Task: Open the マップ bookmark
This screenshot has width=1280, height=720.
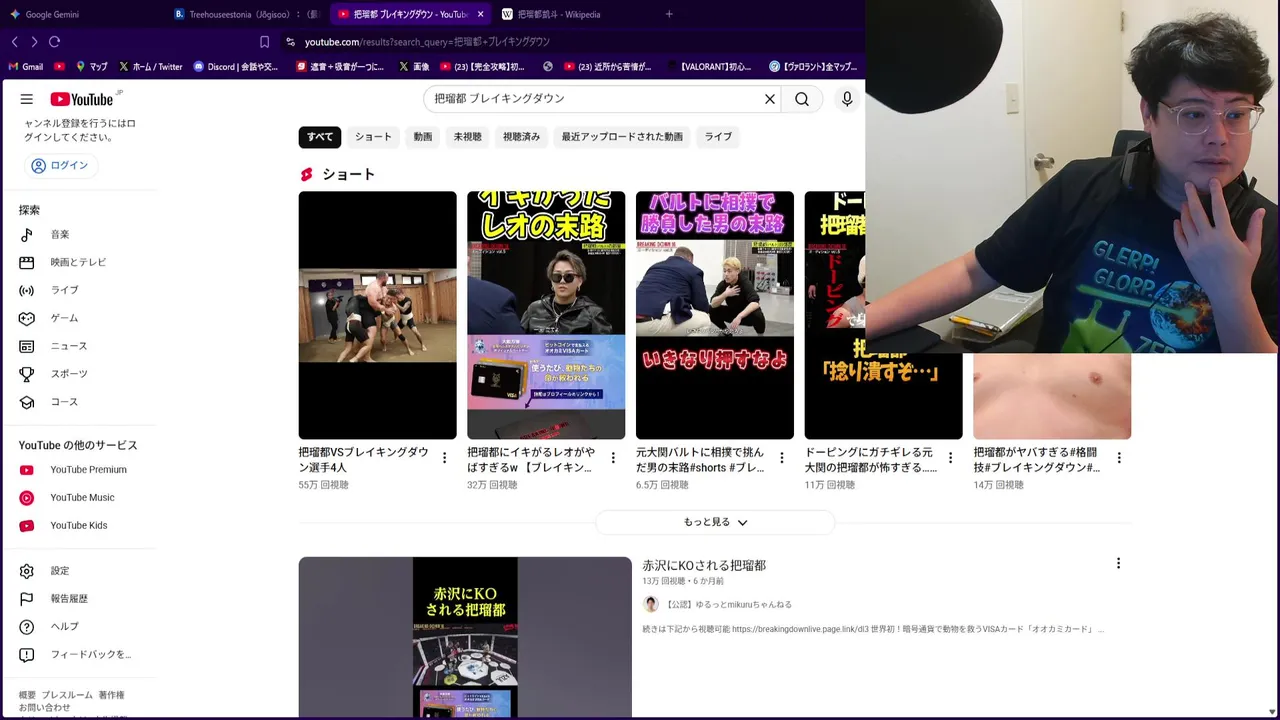Action: [x=91, y=67]
